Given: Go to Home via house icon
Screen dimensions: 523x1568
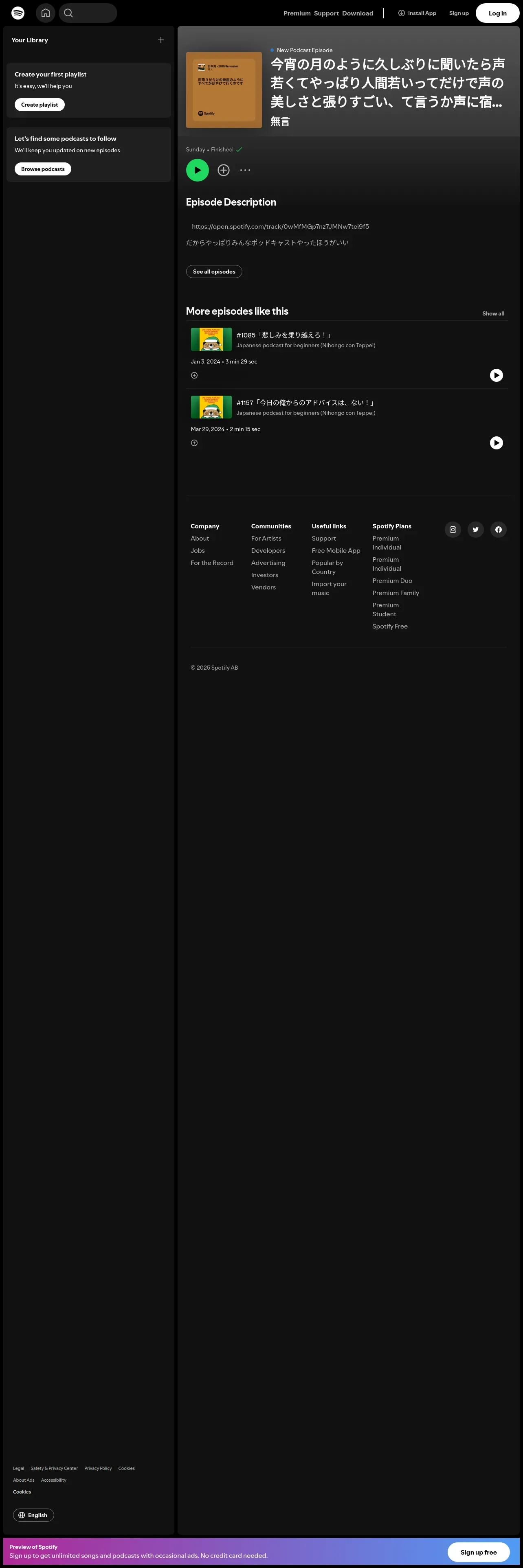Looking at the screenshot, I should click(46, 13).
